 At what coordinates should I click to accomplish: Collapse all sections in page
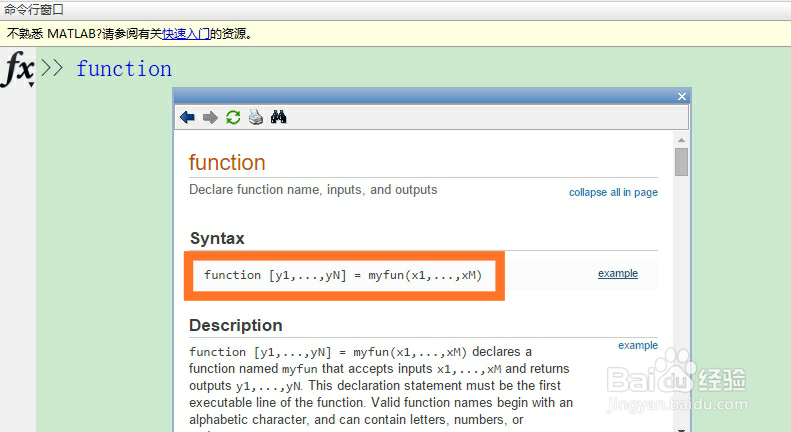click(613, 192)
